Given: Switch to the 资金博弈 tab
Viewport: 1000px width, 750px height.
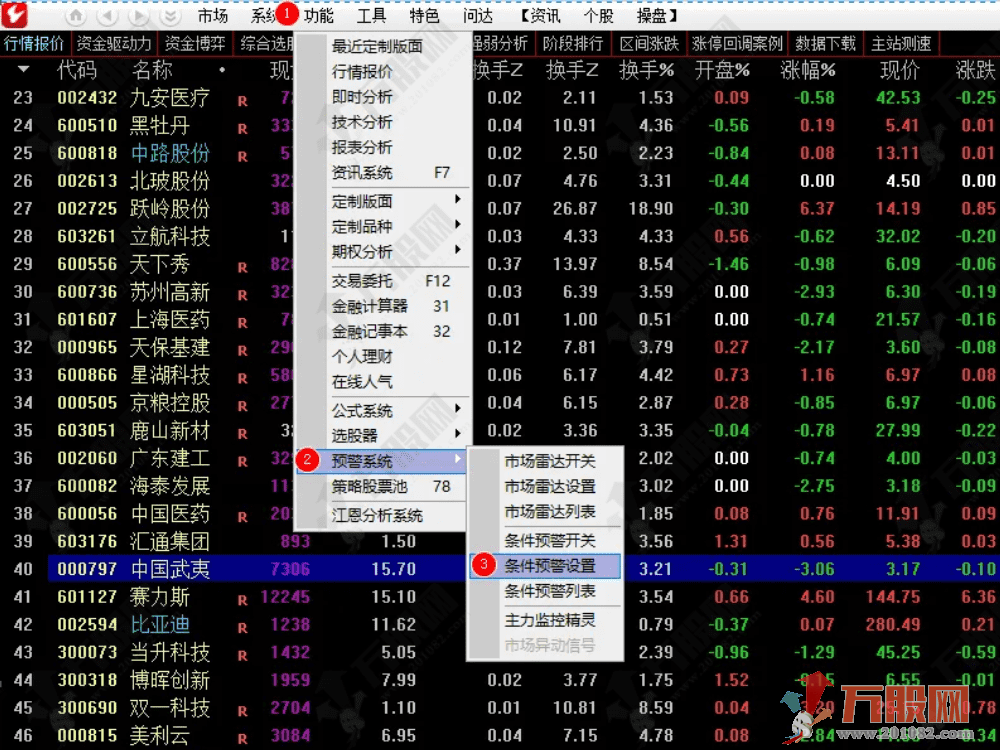Looking at the screenshot, I should 195,43.
